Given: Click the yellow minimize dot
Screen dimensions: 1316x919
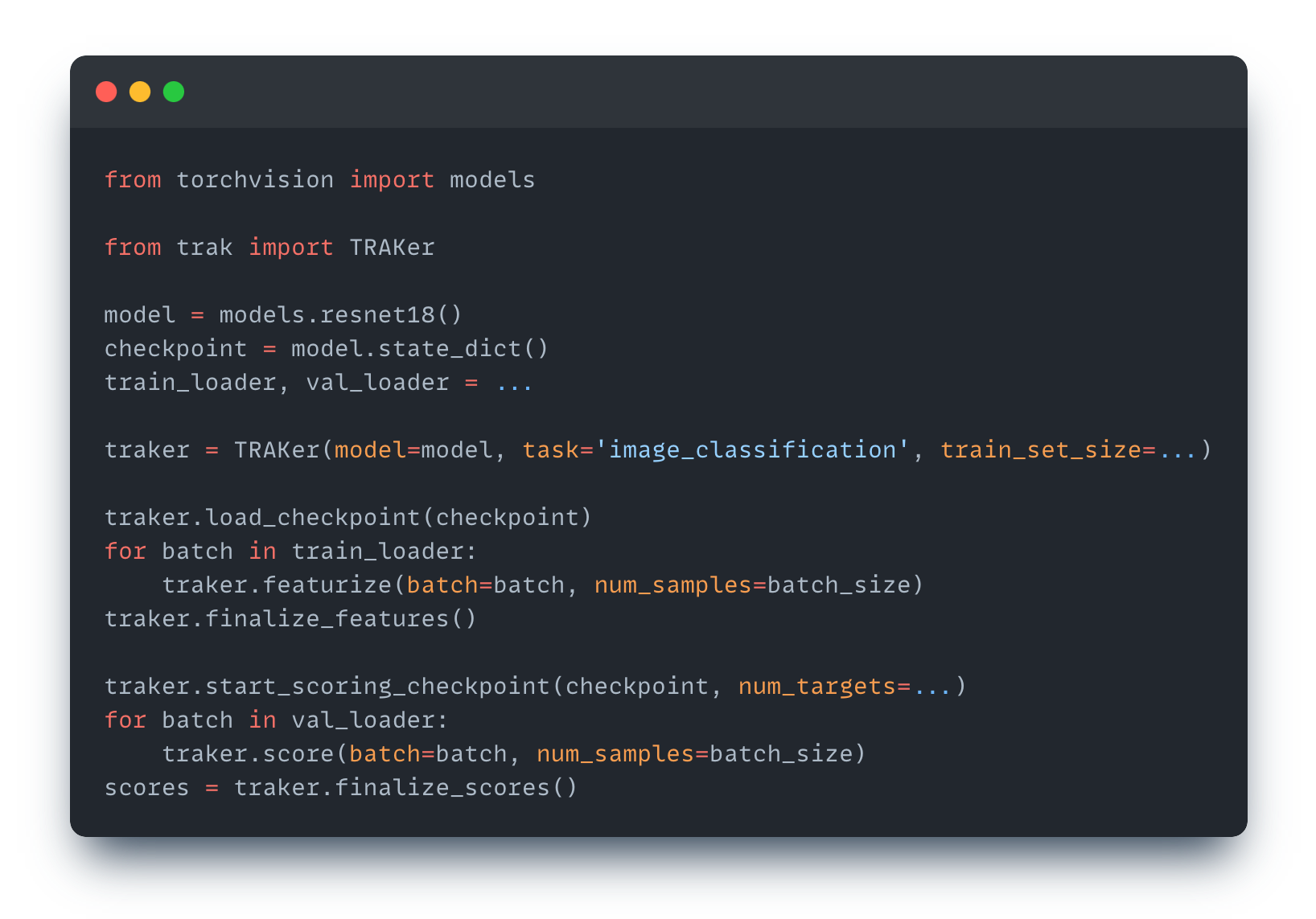Looking at the screenshot, I should [140, 92].
